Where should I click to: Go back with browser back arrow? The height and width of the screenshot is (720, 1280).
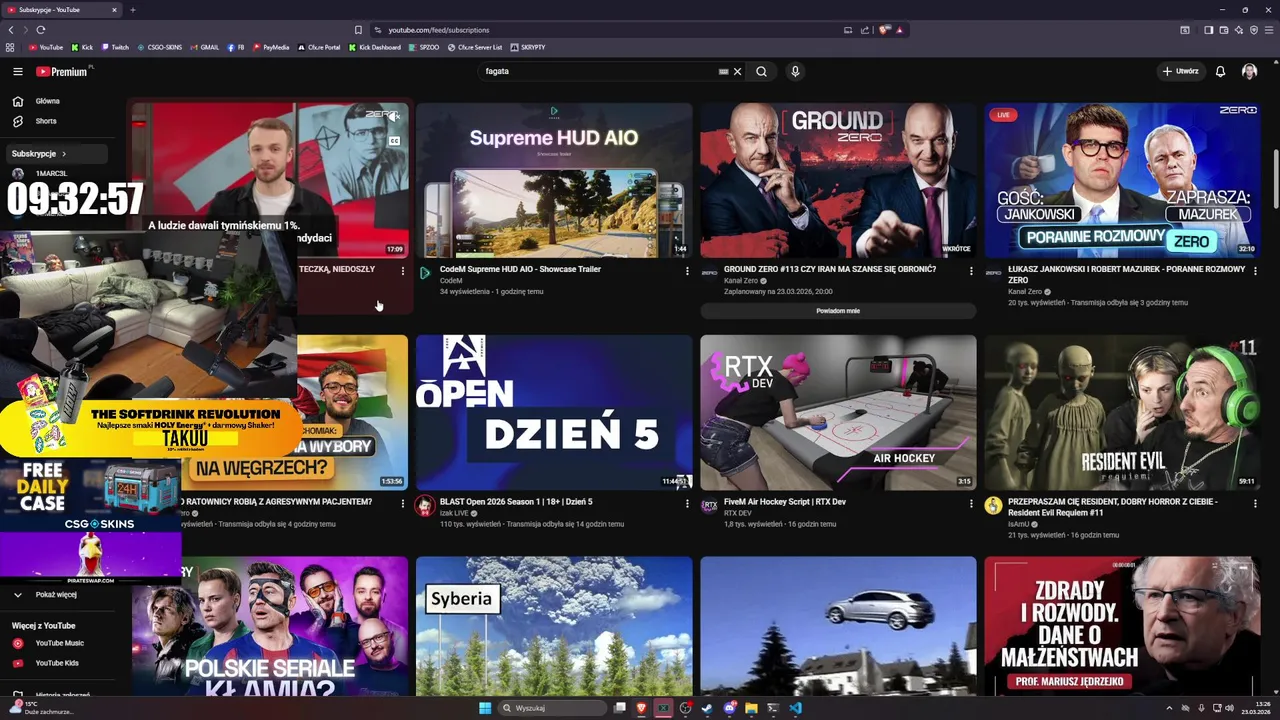pyautogui.click(x=12, y=30)
